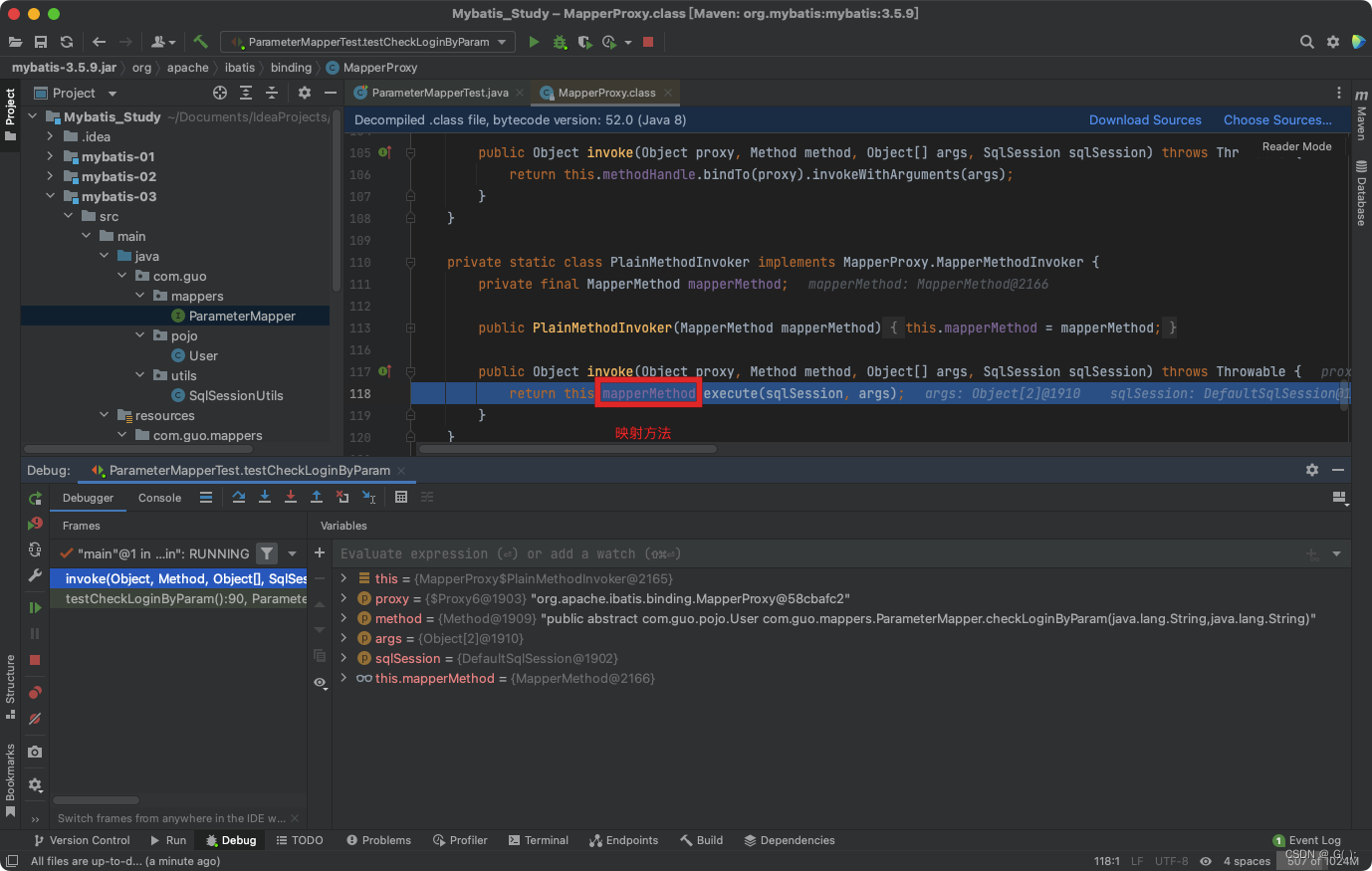The width and height of the screenshot is (1372, 871).
Task: Click Rerun debug session icon
Action: (35, 498)
